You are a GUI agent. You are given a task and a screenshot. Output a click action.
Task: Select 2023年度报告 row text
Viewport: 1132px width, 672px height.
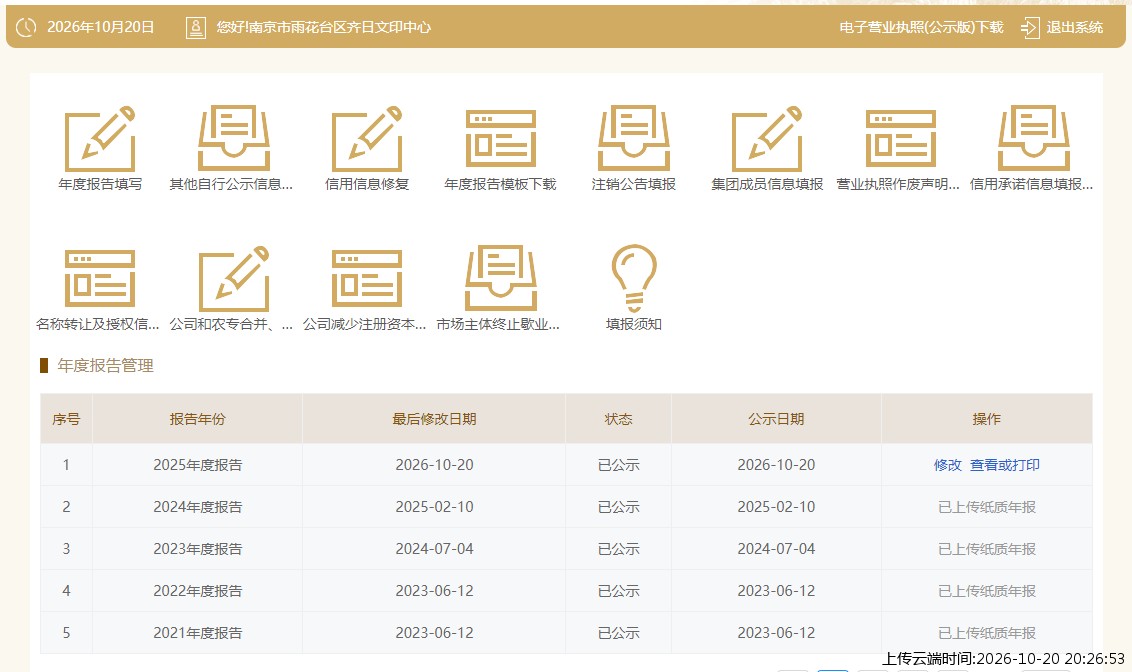pyautogui.click(x=197, y=549)
